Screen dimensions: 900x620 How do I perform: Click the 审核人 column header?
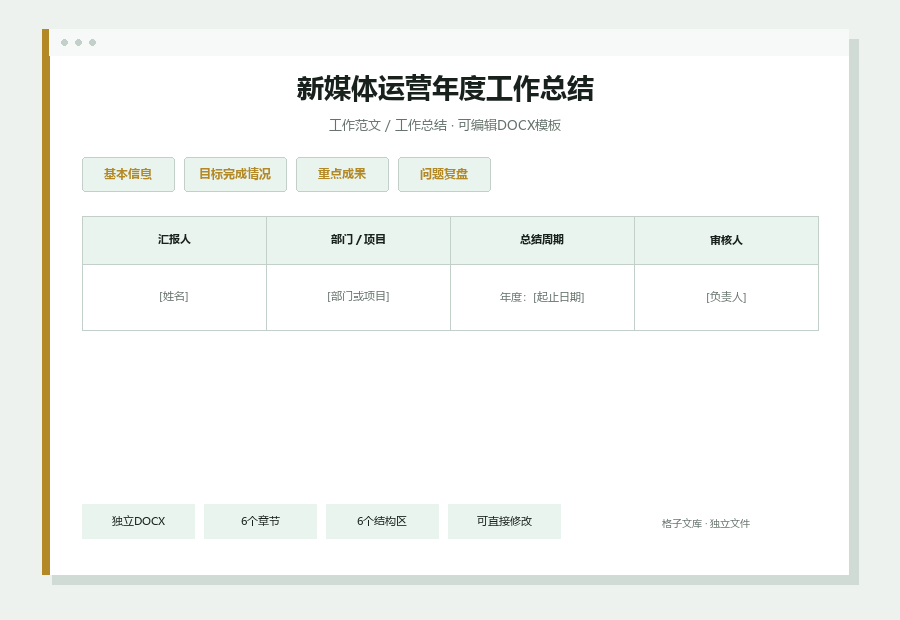(x=726, y=240)
